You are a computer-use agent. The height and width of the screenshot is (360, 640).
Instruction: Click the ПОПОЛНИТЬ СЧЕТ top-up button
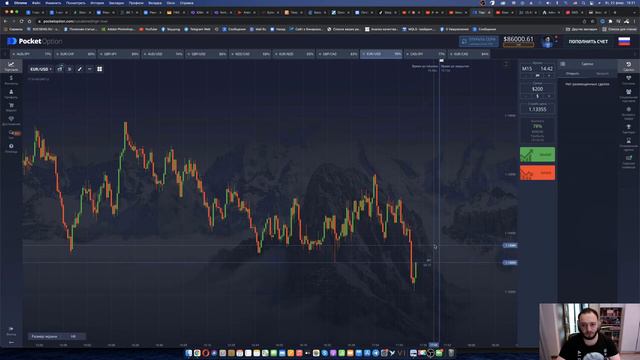click(588, 41)
